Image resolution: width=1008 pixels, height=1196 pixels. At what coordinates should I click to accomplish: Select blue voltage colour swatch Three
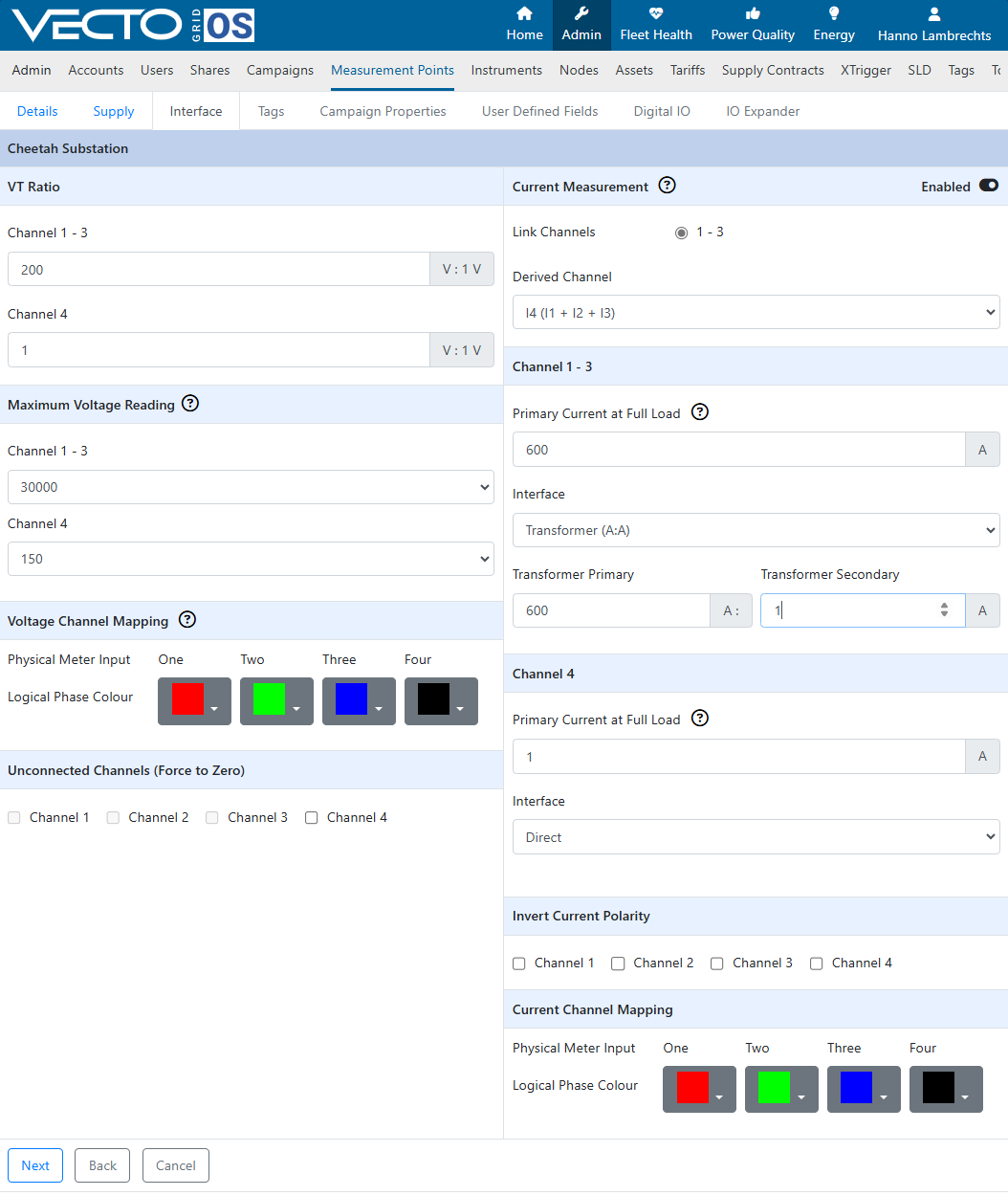(x=351, y=698)
